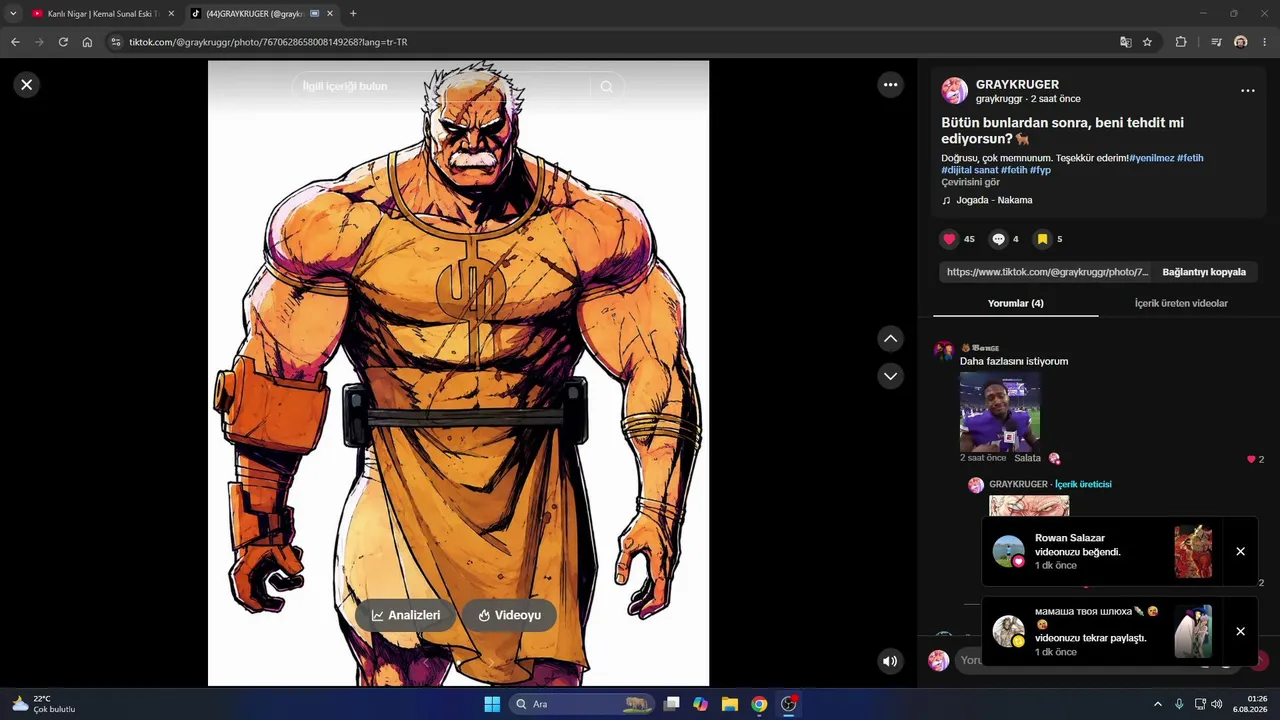Click the microphone icon in system tray
The image size is (1280, 720).
(1180, 704)
